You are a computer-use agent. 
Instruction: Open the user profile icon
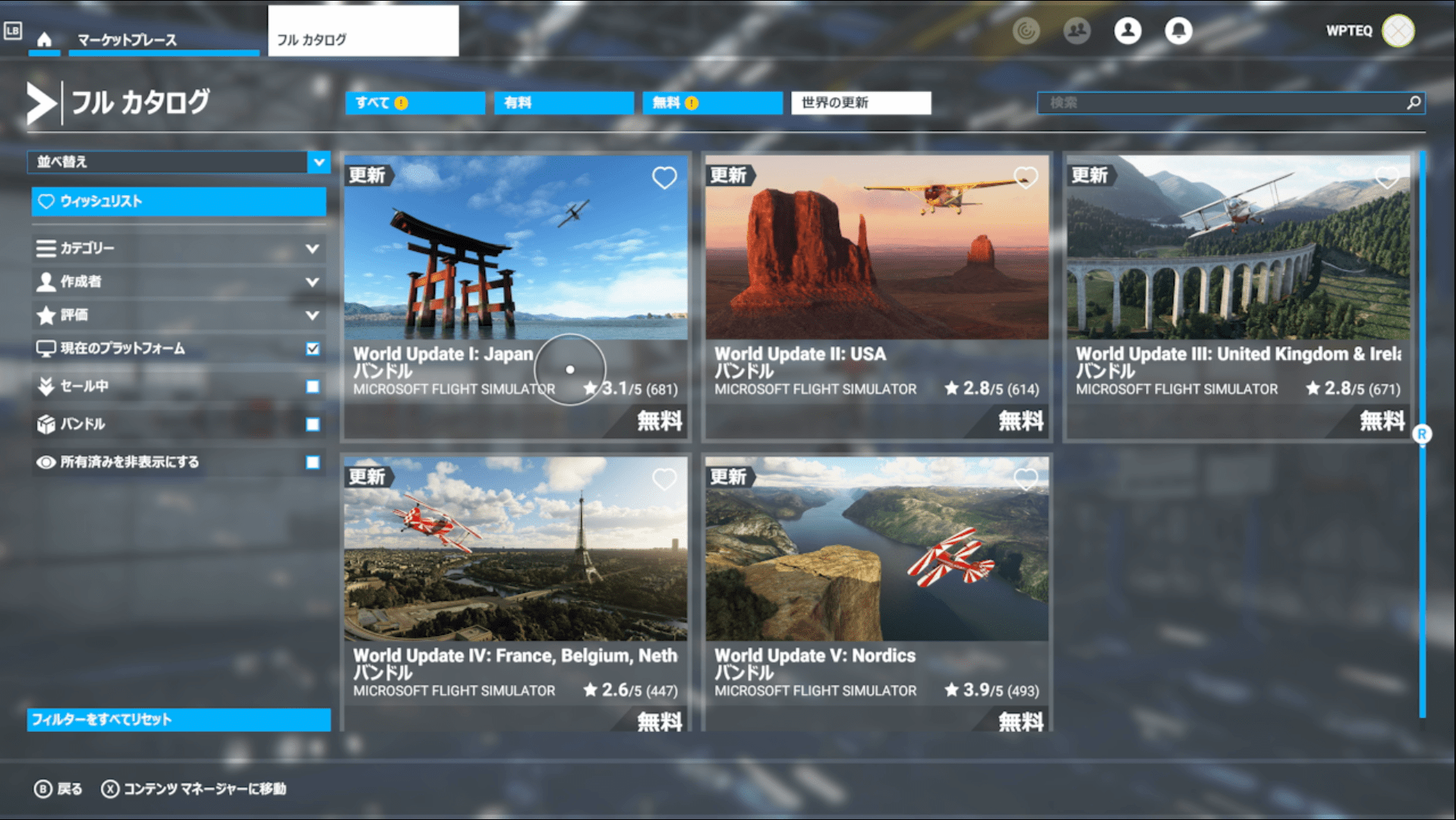(x=1127, y=30)
